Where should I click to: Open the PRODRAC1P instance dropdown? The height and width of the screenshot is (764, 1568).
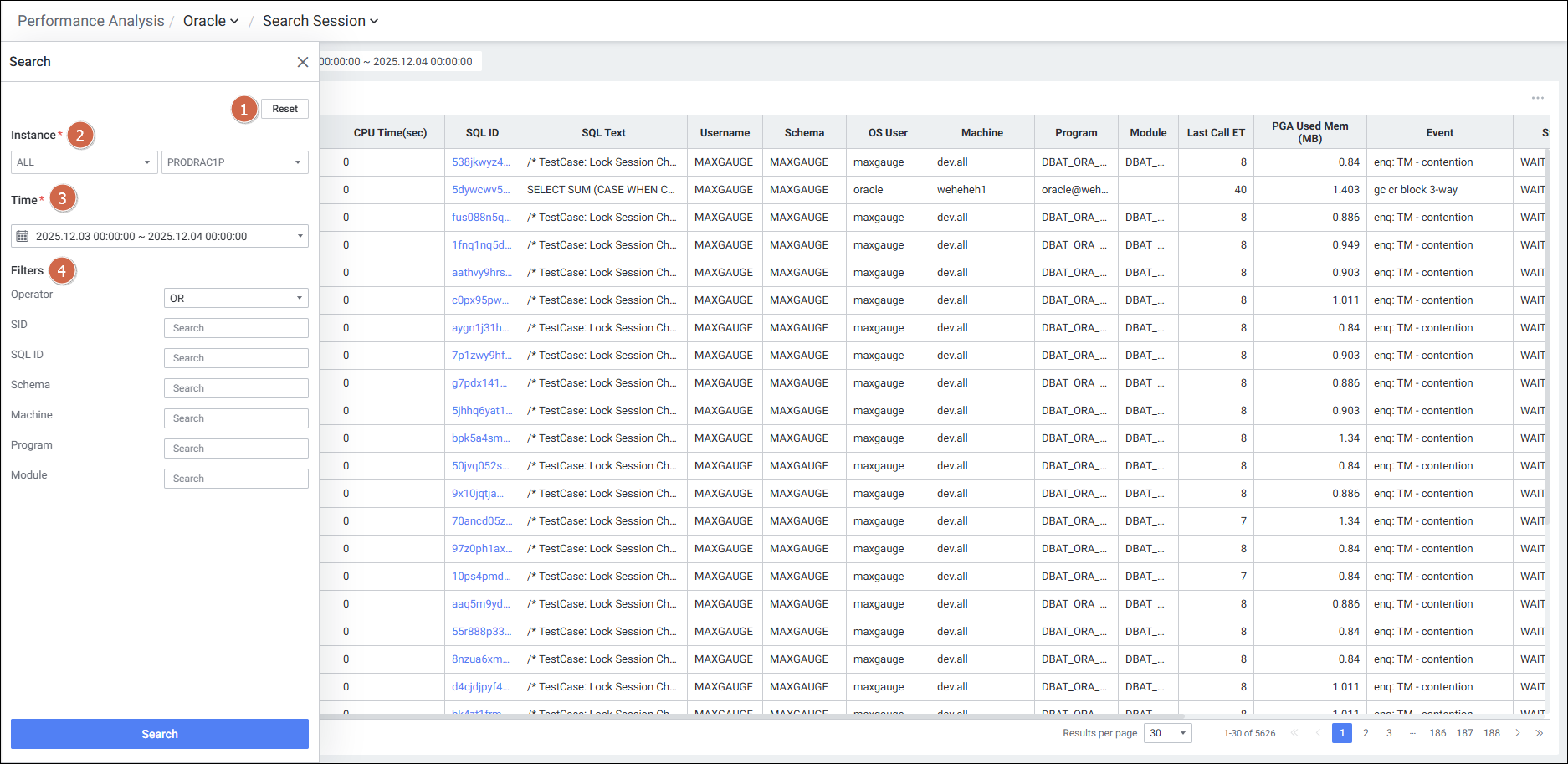tap(234, 162)
